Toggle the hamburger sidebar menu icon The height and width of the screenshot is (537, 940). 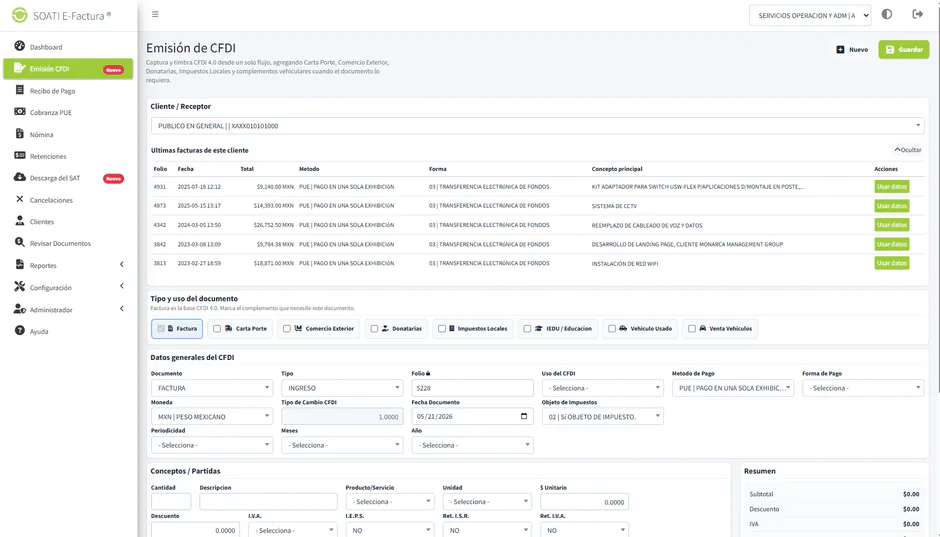(155, 14)
